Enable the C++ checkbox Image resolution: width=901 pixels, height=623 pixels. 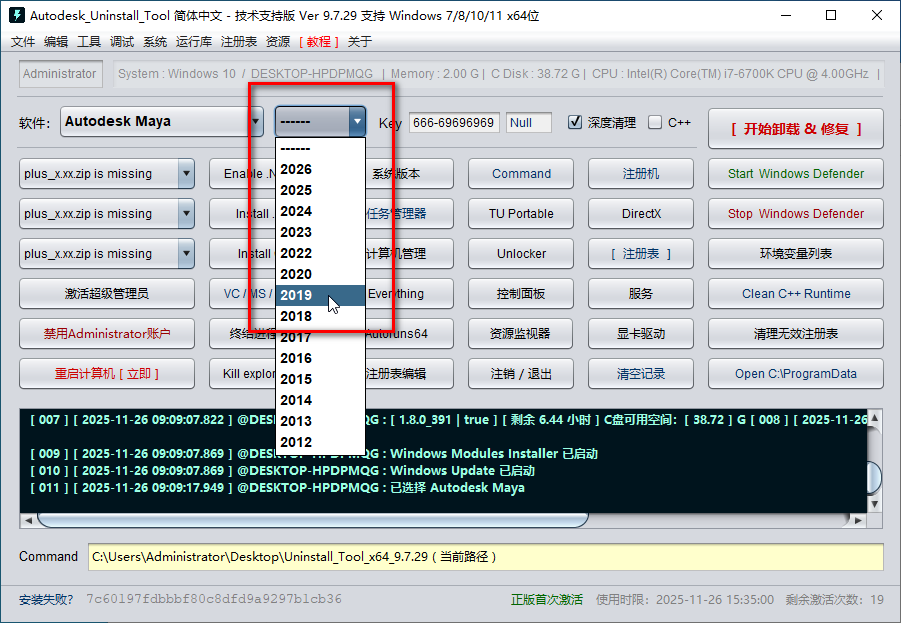654,122
